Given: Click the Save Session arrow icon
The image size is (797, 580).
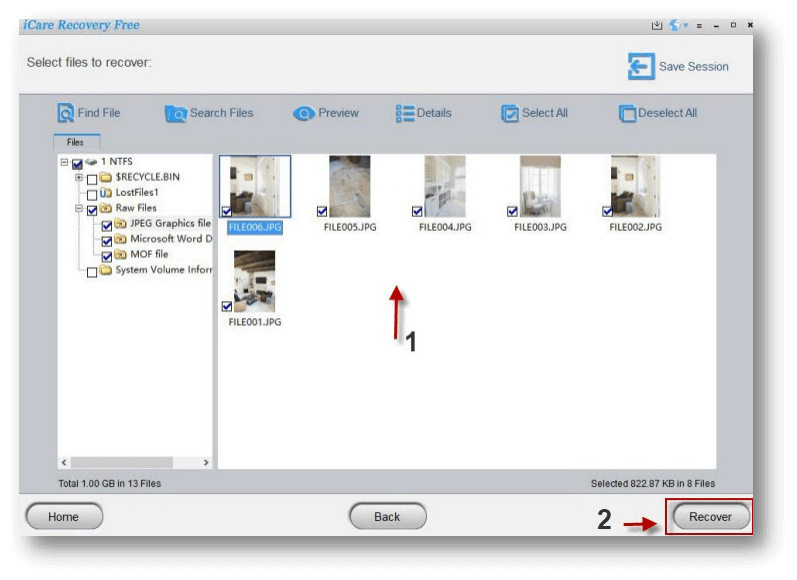Looking at the screenshot, I should 641,66.
